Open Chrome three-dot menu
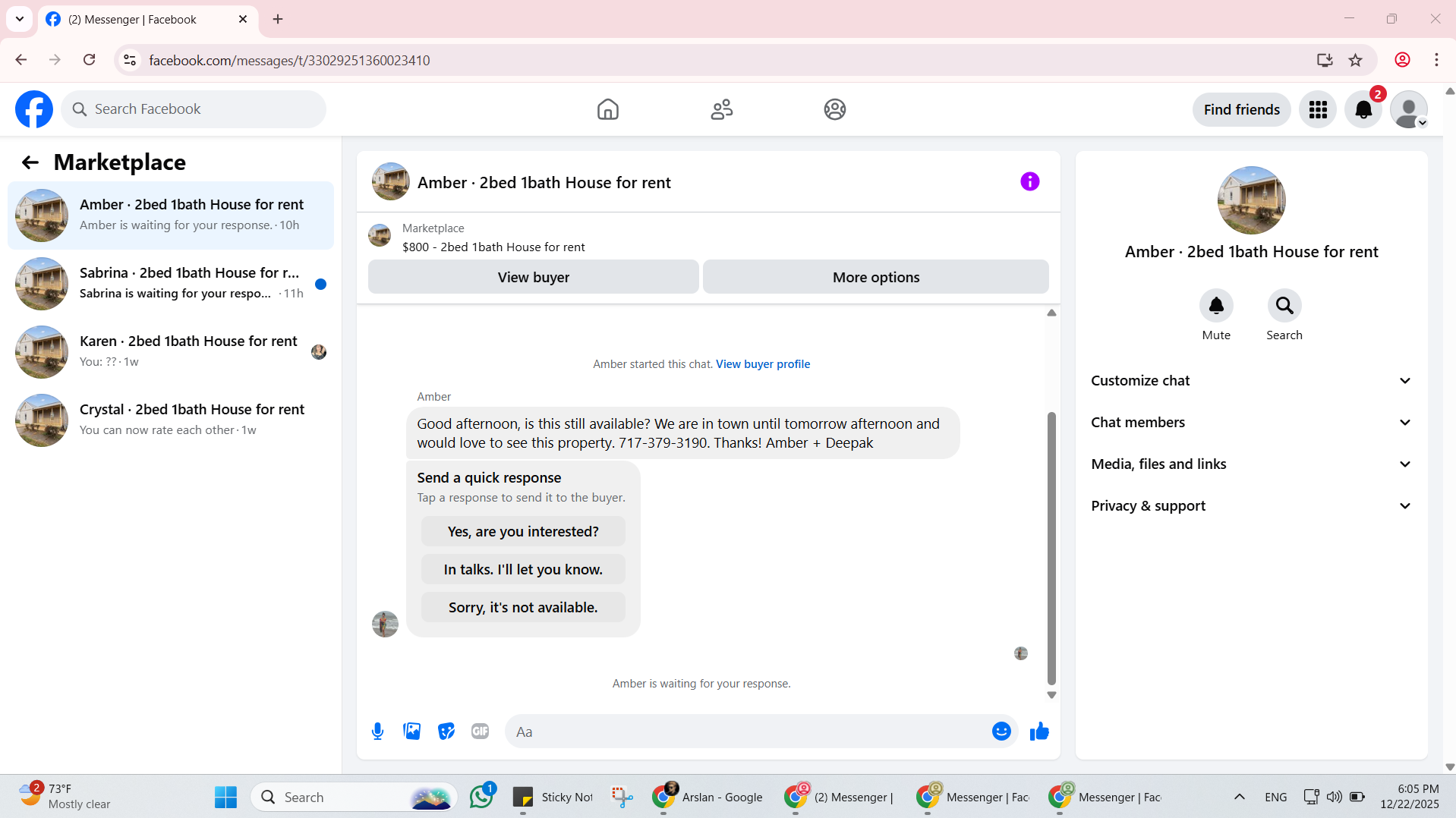 pos(1436,60)
